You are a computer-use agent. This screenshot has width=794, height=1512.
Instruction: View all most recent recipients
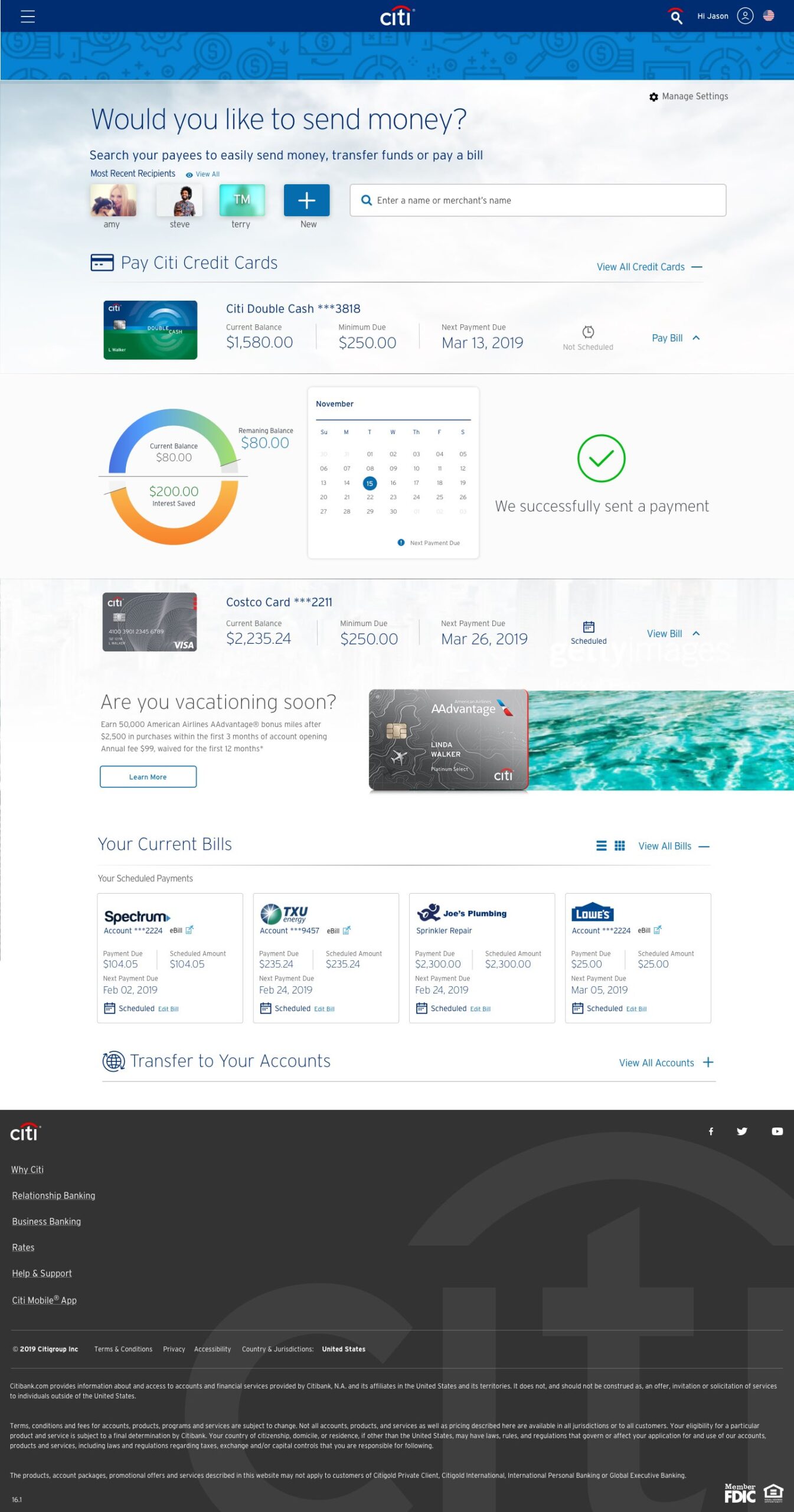[x=203, y=174]
